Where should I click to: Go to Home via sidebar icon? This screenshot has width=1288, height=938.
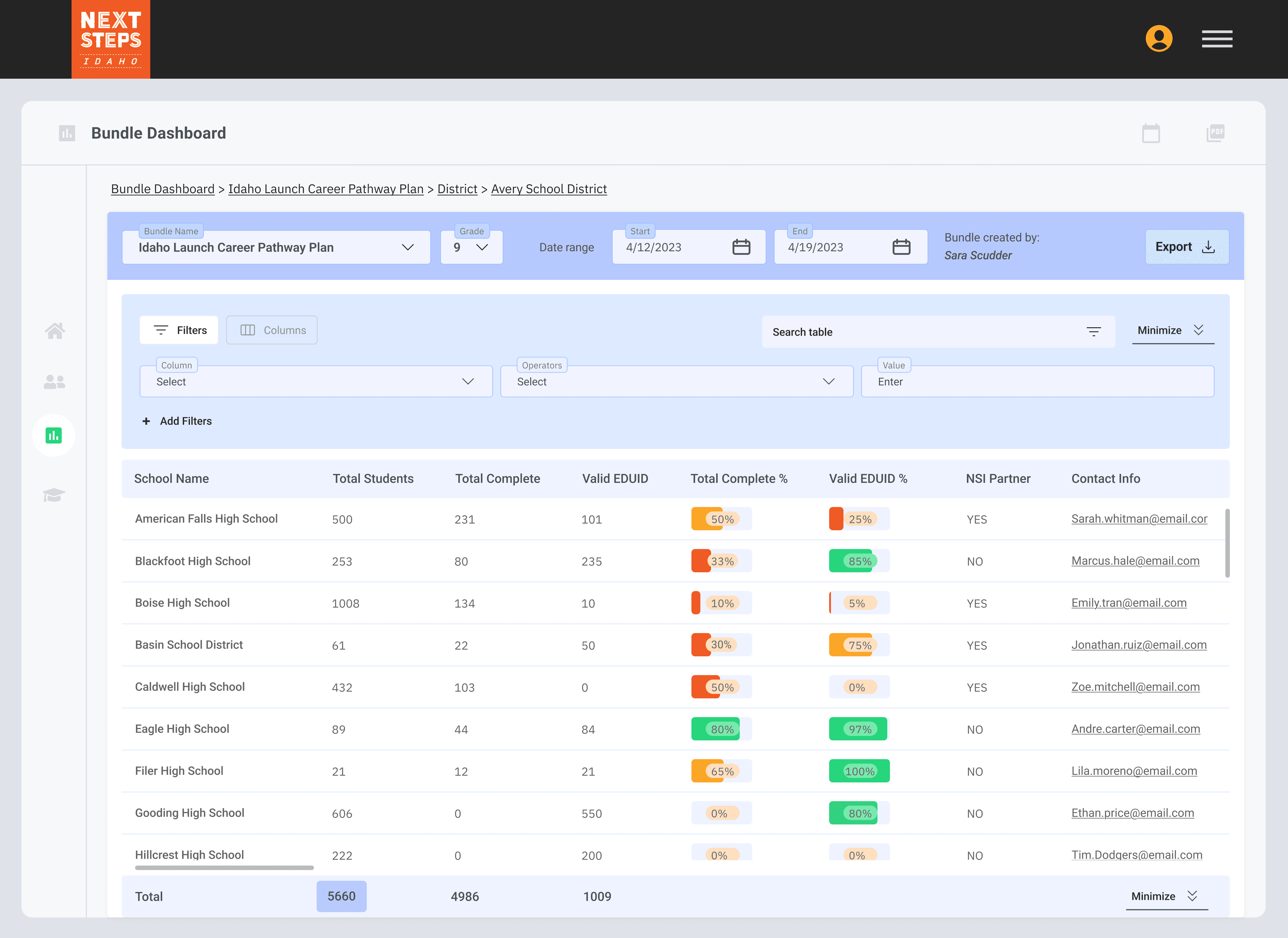pos(55,331)
